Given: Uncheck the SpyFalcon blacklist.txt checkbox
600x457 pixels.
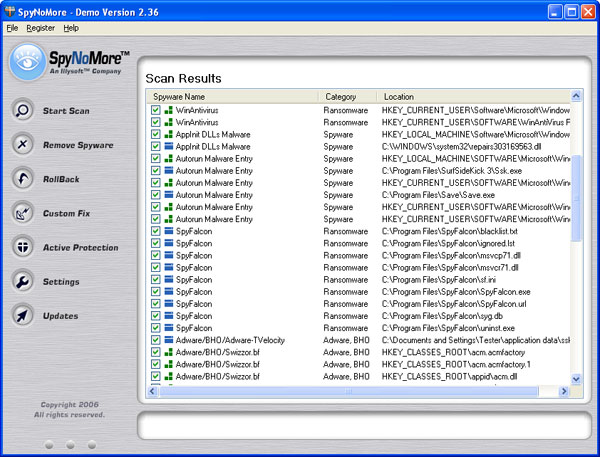Looking at the screenshot, I should coord(155,231).
